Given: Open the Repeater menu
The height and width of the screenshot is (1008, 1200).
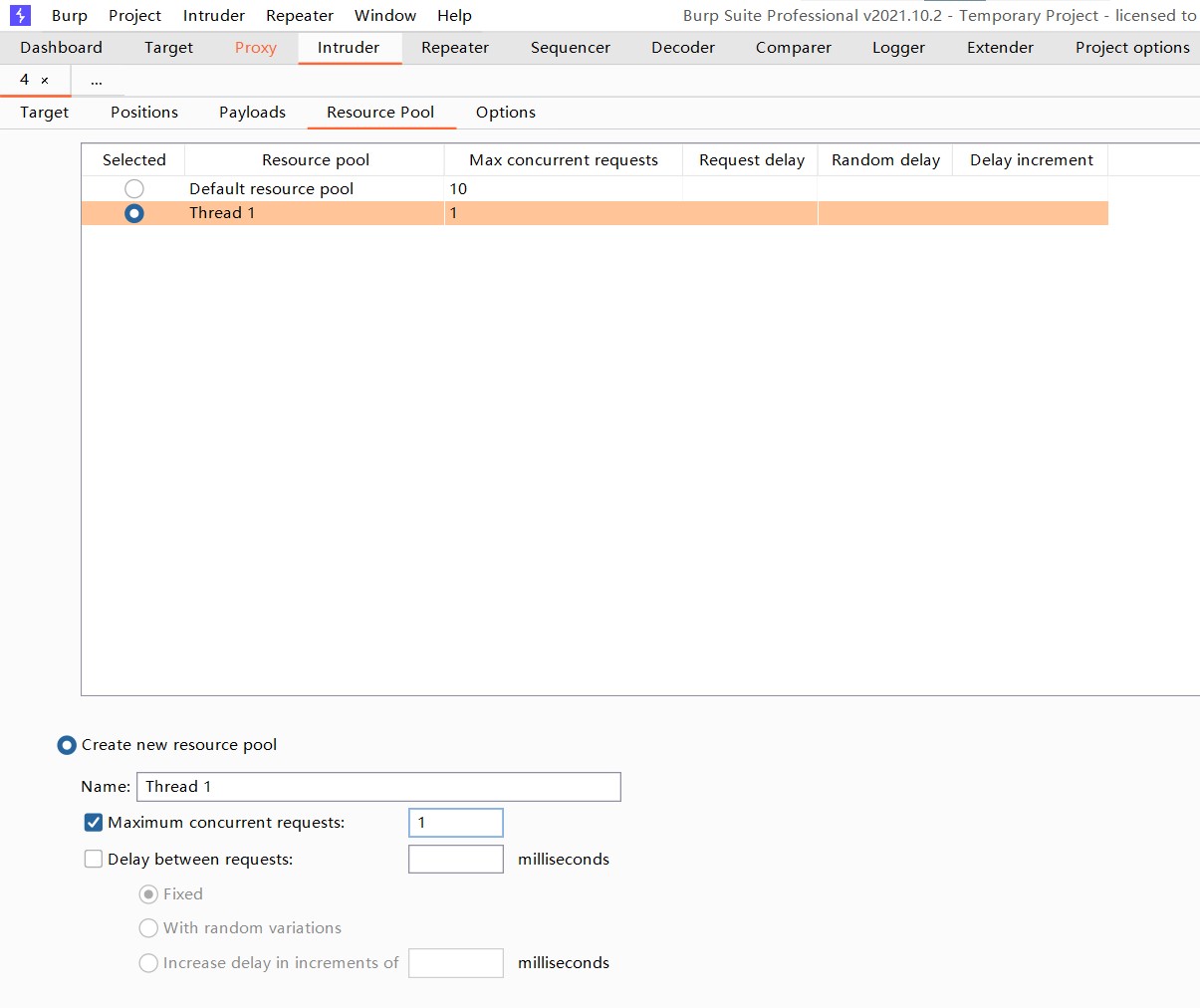Looking at the screenshot, I should (300, 16).
